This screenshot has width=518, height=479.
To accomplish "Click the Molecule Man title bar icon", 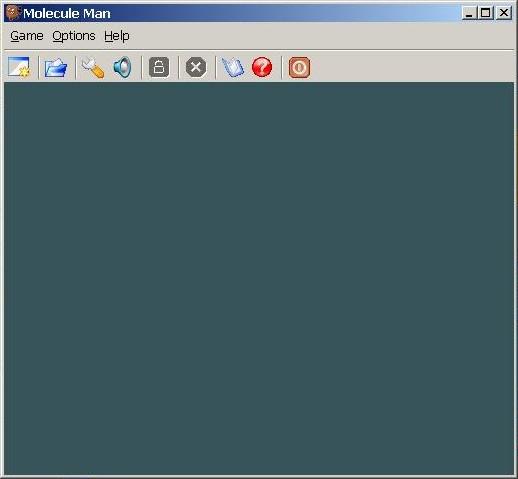I will coord(13,13).
